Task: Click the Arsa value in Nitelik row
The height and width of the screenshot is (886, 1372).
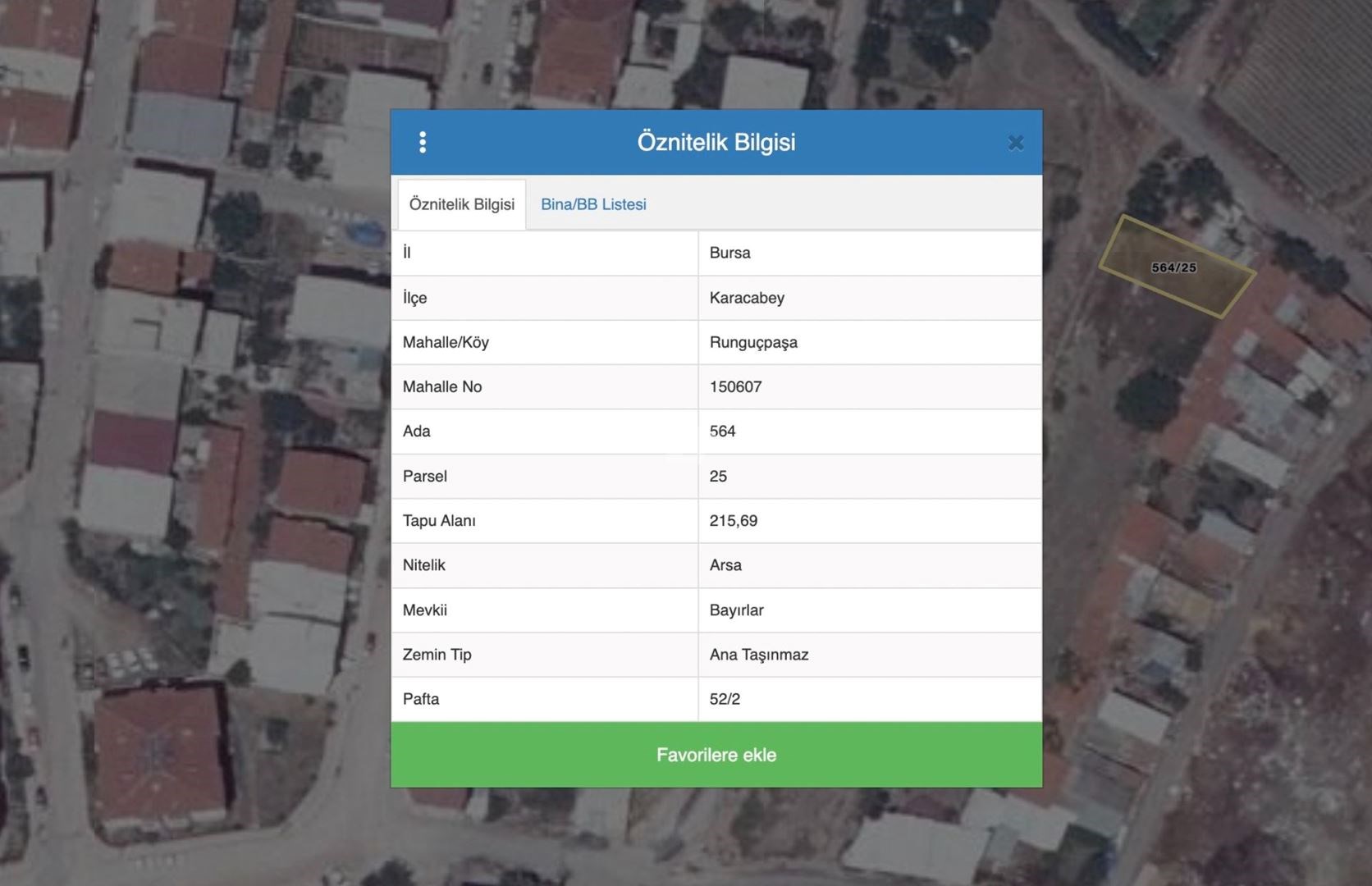Action: 725,565
